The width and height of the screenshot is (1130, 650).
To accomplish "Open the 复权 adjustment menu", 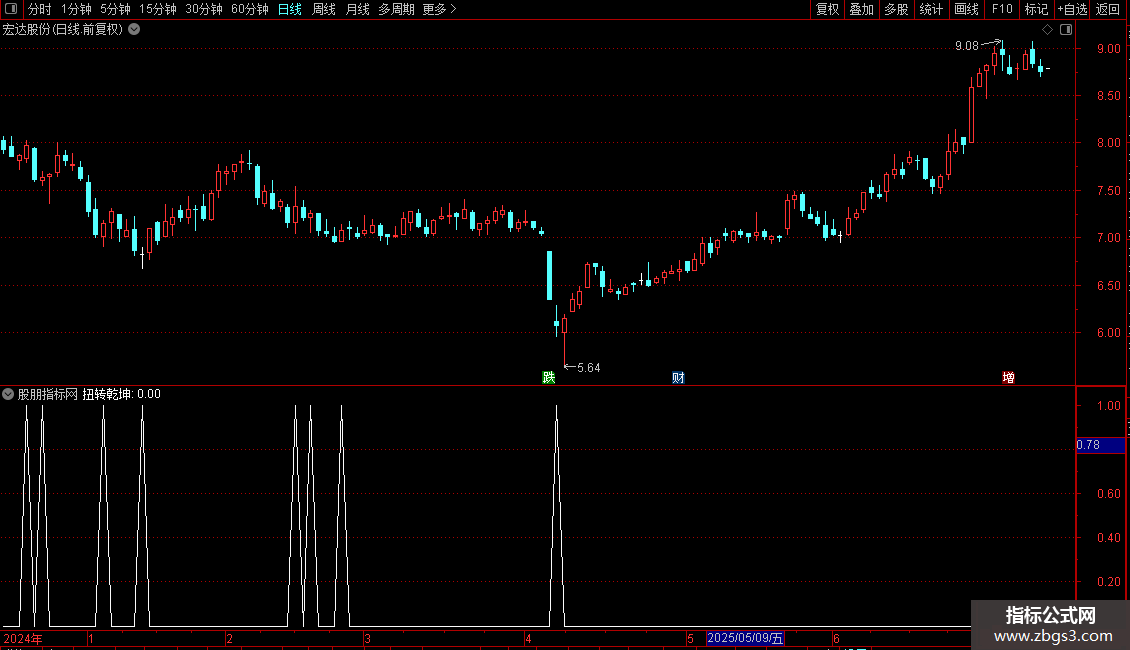I will click(827, 9).
